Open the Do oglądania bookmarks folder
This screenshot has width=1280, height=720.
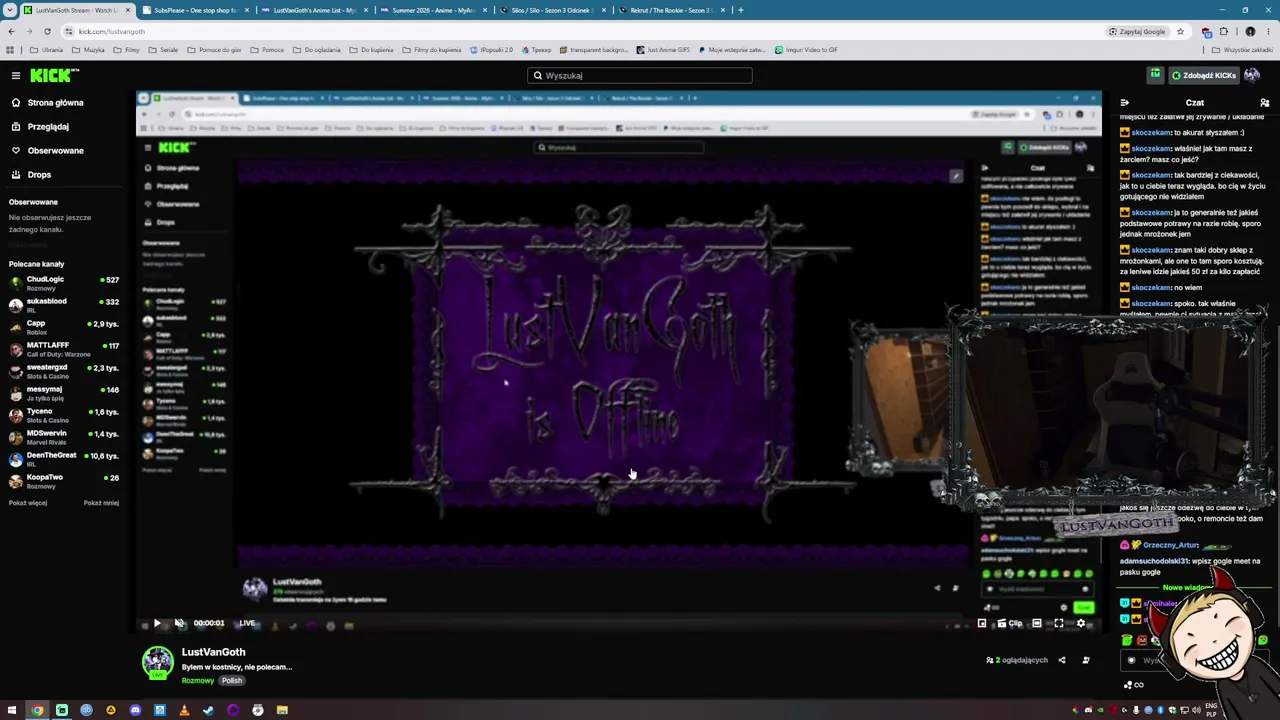[317, 50]
